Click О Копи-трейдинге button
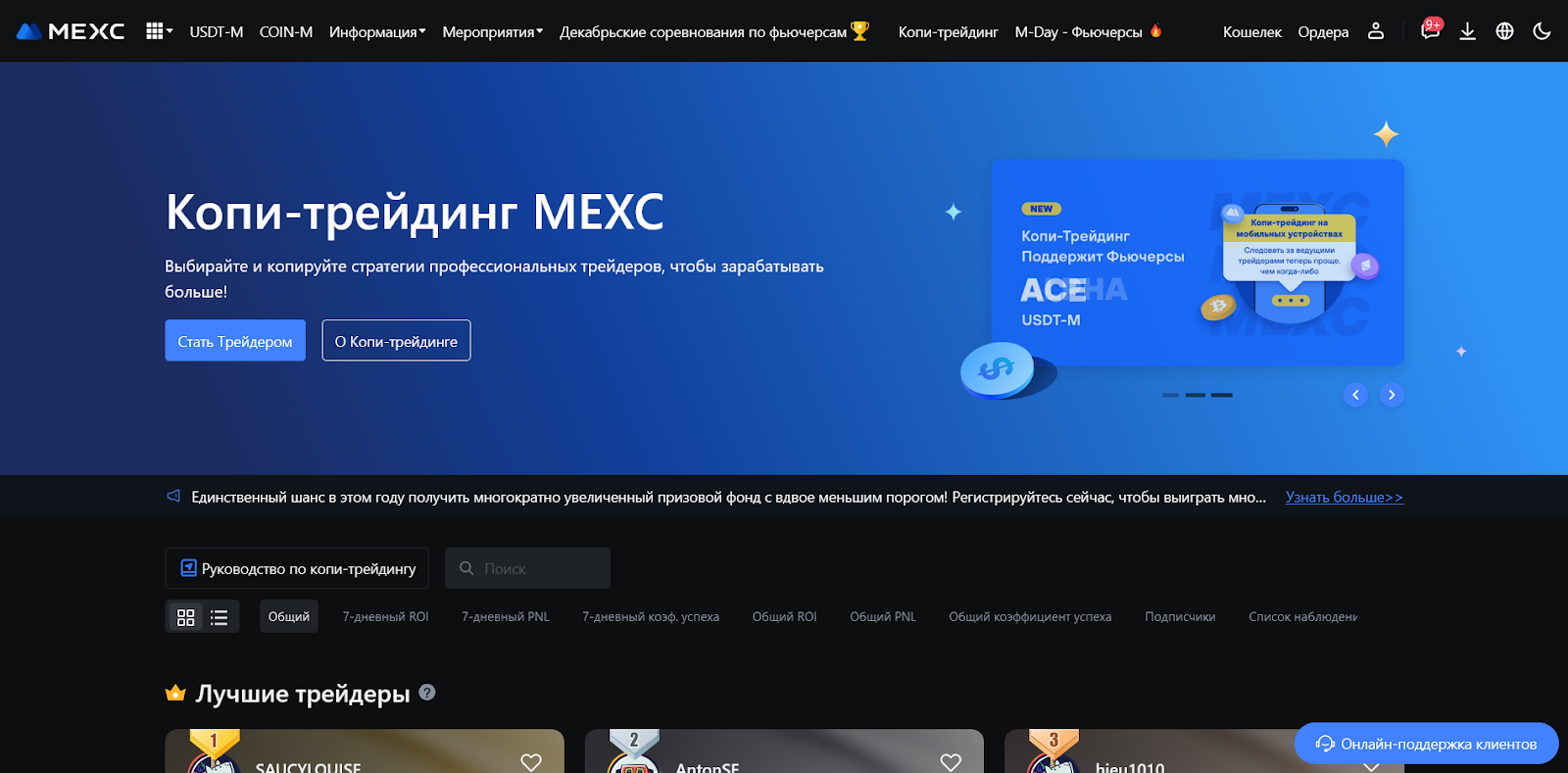1568x773 pixels. click(x=396, y=341)
